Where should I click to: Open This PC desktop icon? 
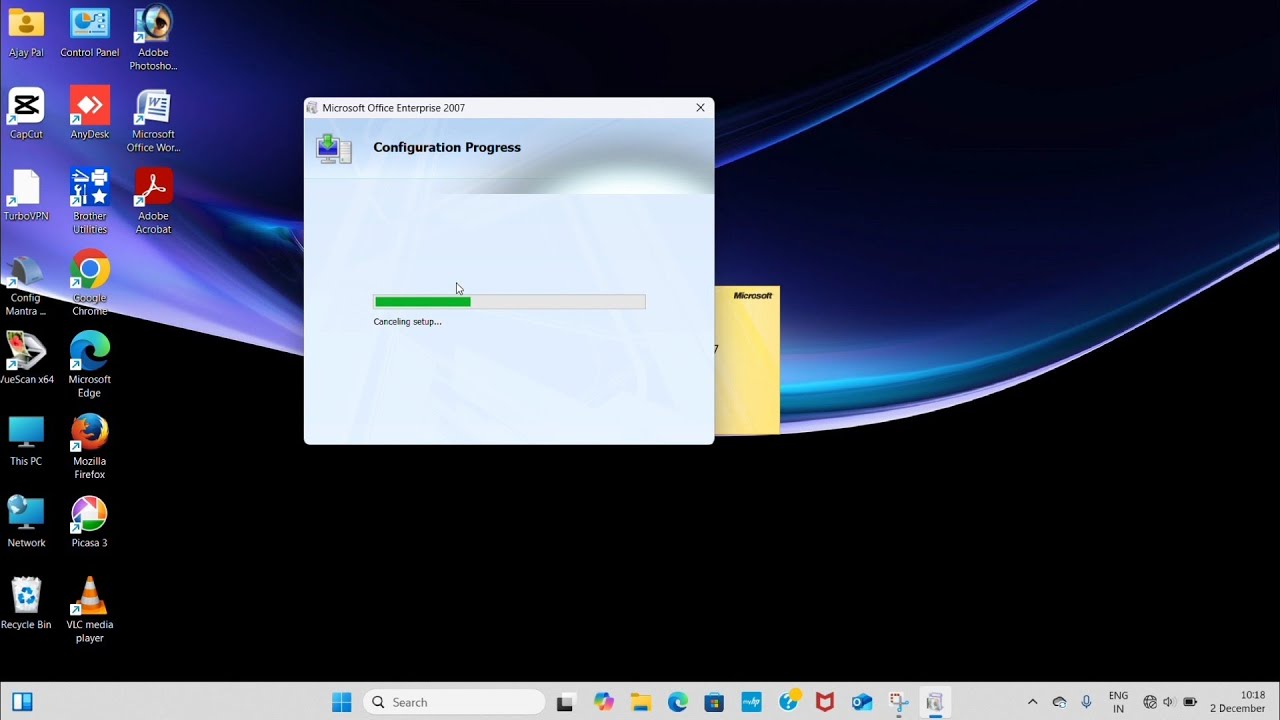click(26, 441)
